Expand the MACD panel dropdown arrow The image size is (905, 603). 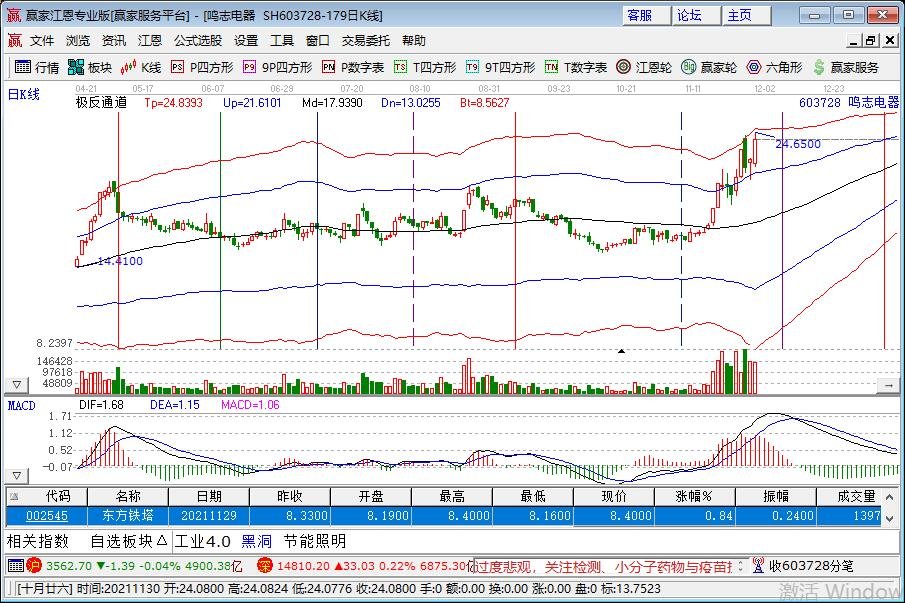[17, 475]
